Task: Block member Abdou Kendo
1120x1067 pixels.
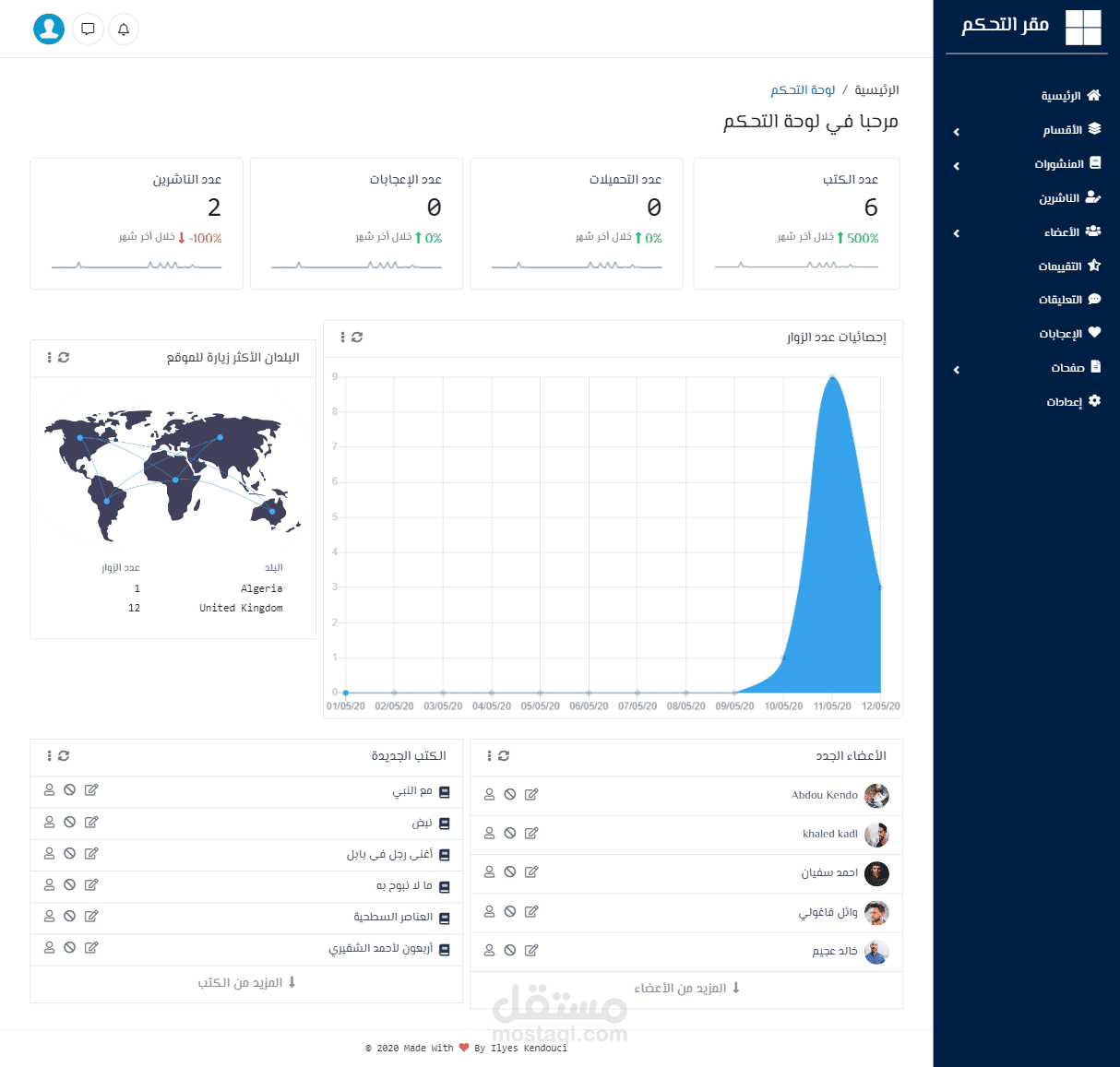Action: click(x=510, y=795)
